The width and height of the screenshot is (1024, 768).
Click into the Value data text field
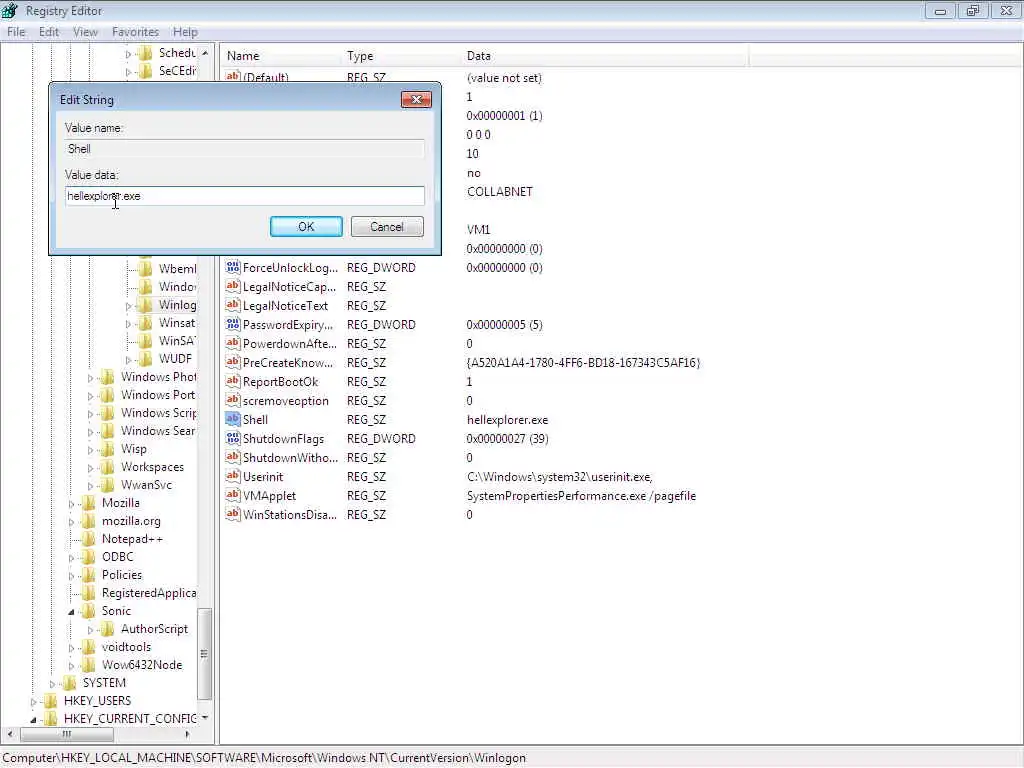(245, 196)
